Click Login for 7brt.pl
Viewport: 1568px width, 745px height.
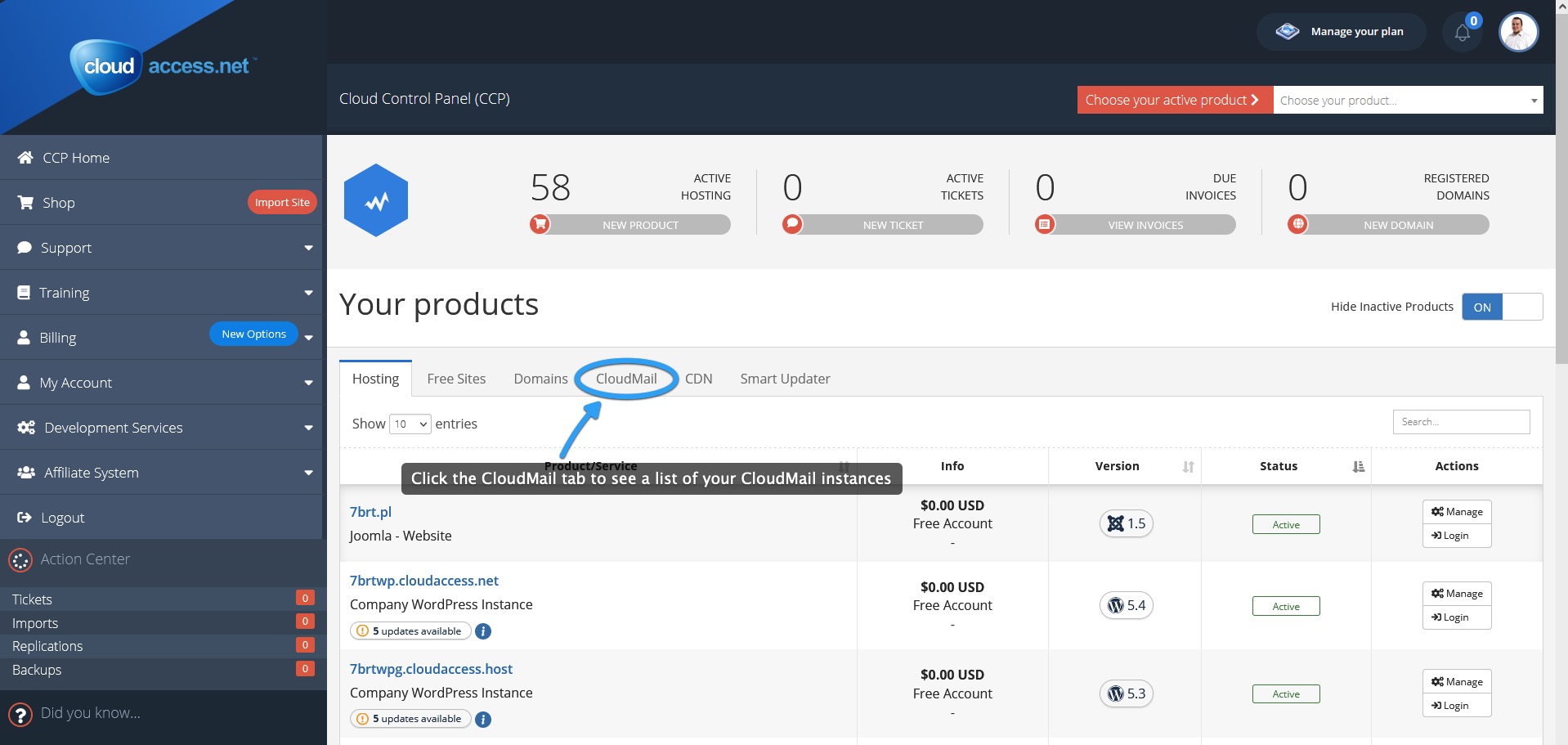point(1457,536)
